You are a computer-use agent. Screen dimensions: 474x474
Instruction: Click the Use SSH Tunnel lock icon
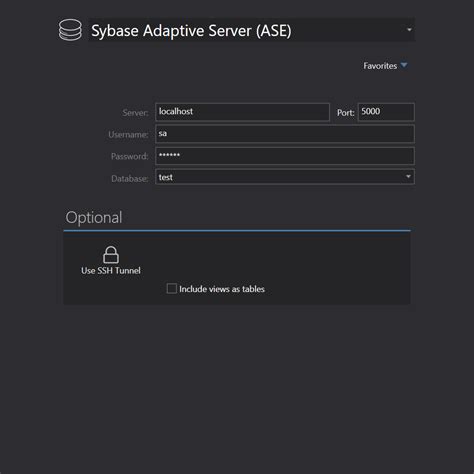pyautogui.click(x=111, y=255)
